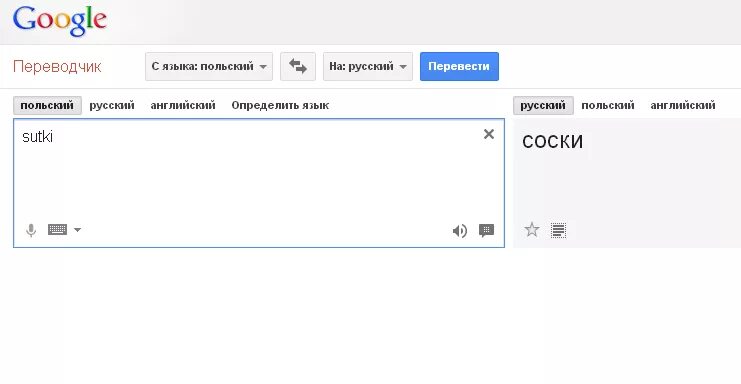Image resolution: width=741 pixels, height=384 pixels.
Task: Select all translation text icon
Action: click(x=558, y=230)
